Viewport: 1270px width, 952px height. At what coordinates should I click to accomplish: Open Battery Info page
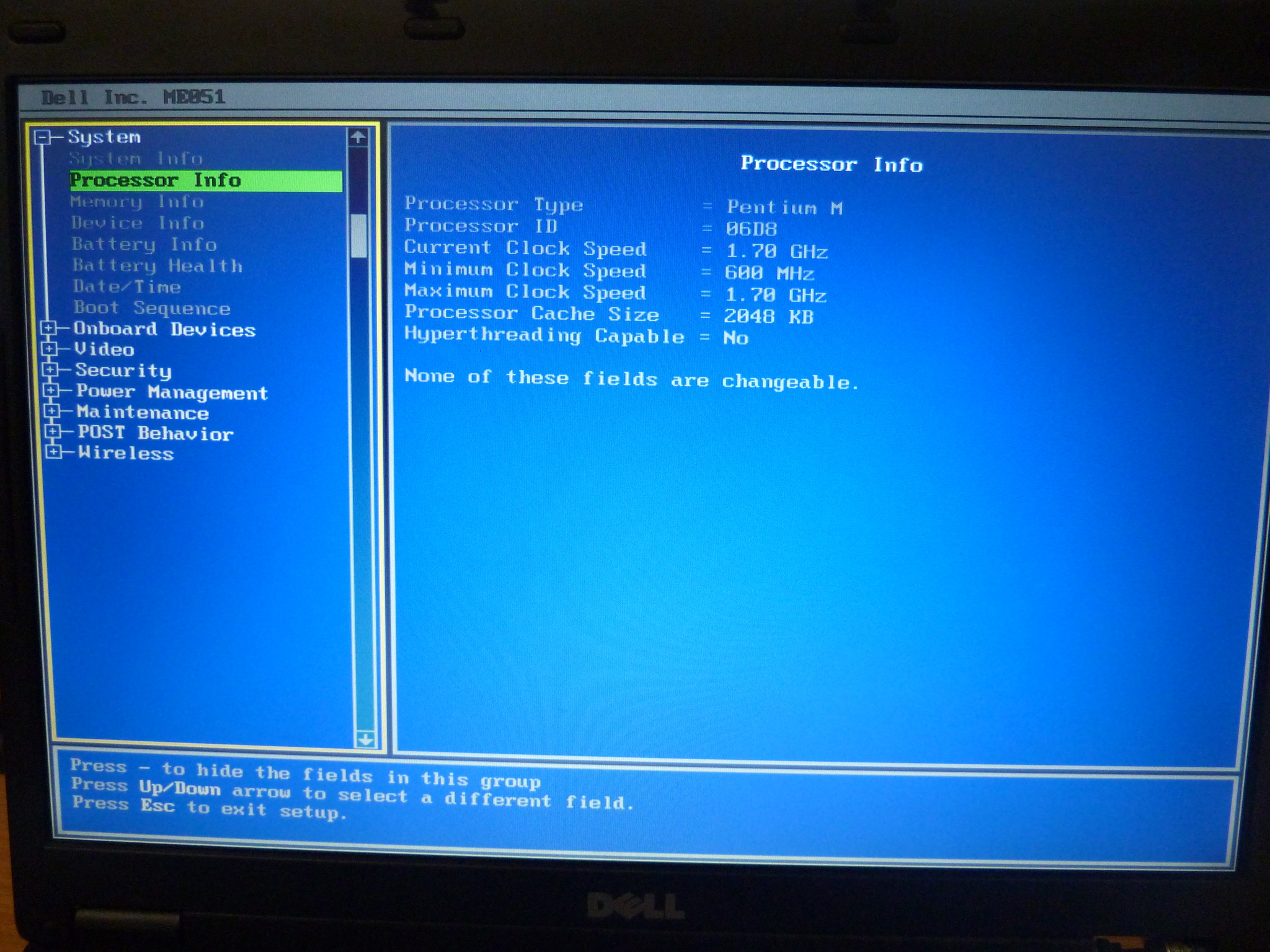pyautogui.click(x=144, y=244)
